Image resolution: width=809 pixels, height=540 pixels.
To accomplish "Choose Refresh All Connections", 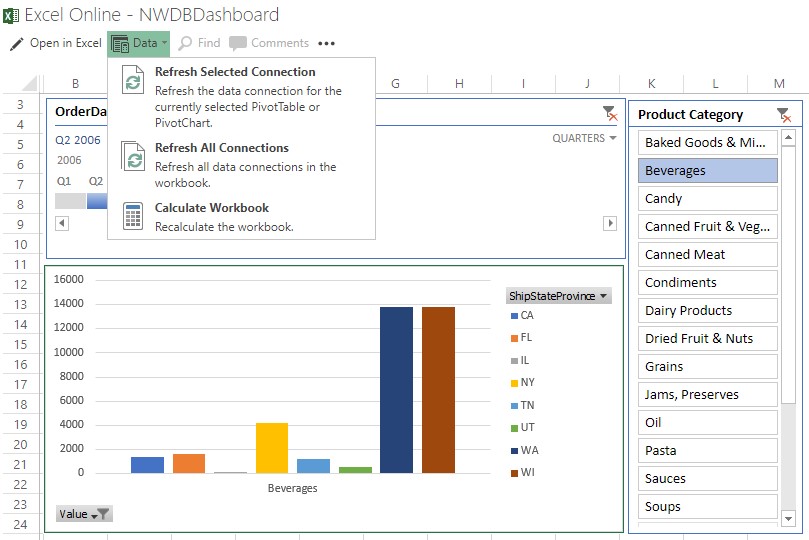I will tap(241, 165).
